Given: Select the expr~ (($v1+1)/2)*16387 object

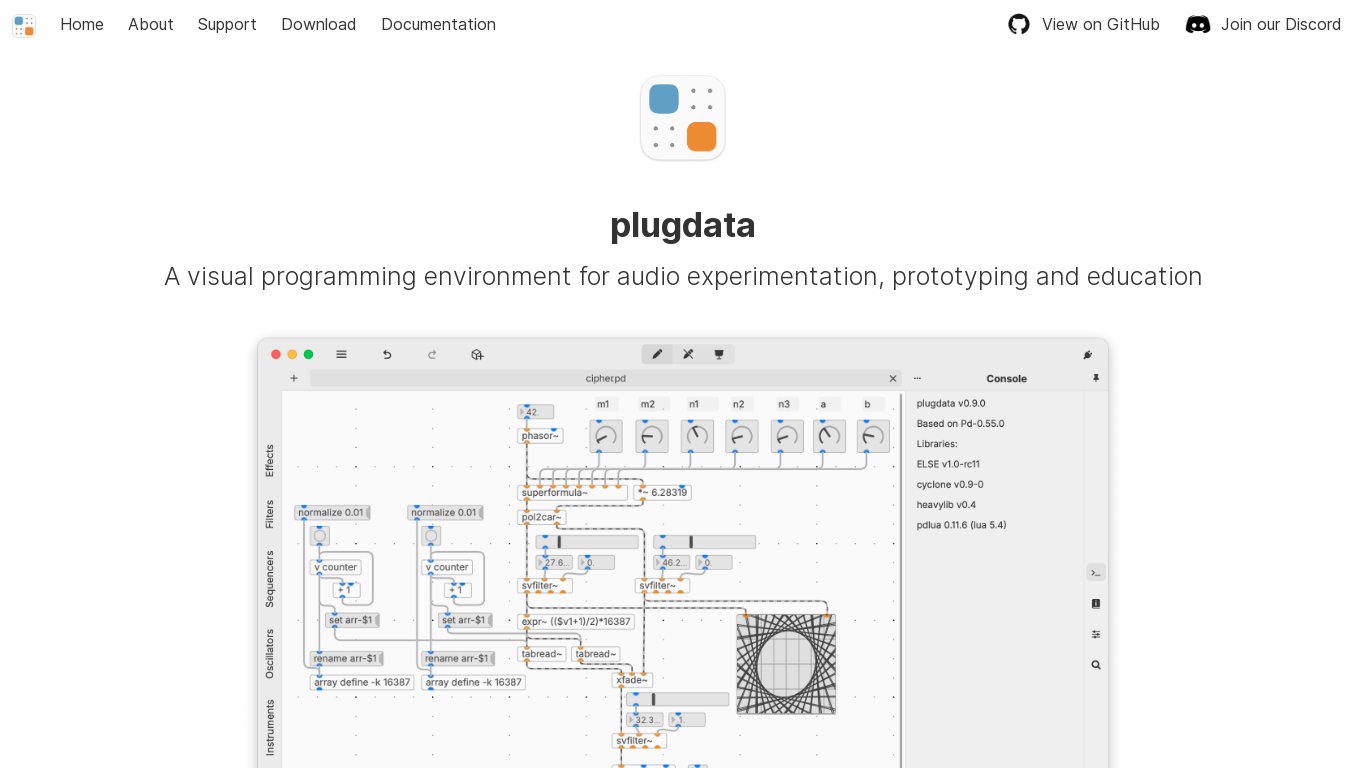Looking at the screenshot, I should point(576,621).
